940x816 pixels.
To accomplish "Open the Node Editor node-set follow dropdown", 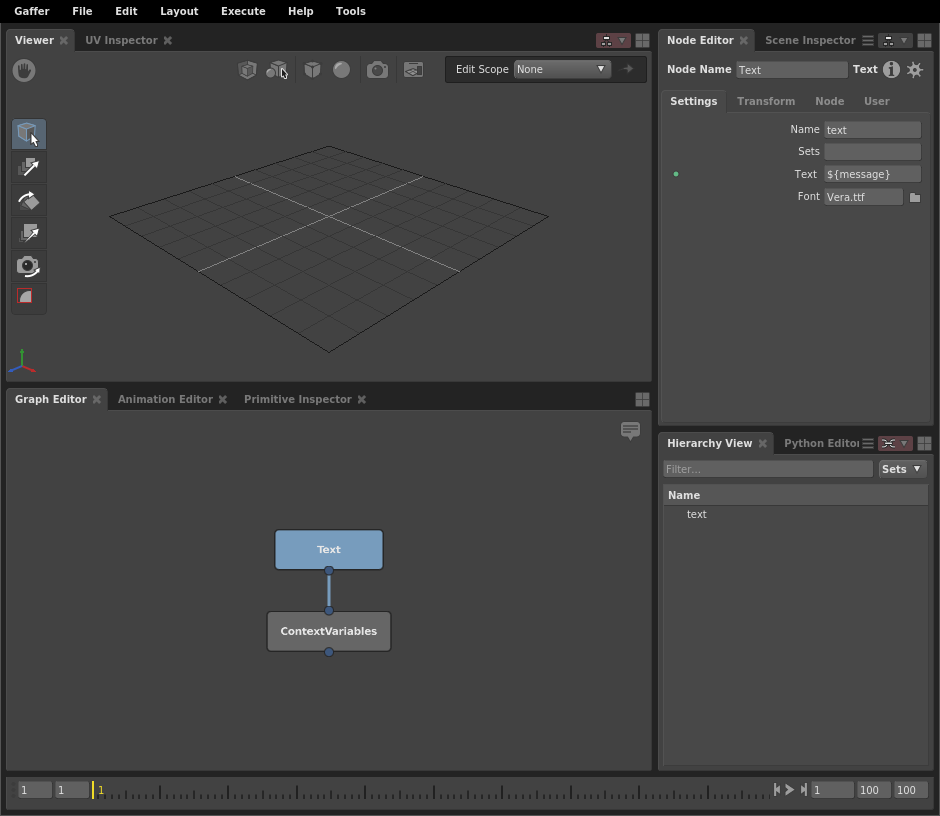I will [x=896, y=40].
